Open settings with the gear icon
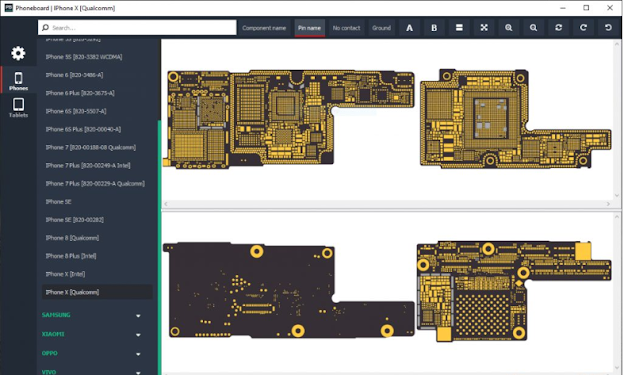624x375 pixels. [18, 53]
